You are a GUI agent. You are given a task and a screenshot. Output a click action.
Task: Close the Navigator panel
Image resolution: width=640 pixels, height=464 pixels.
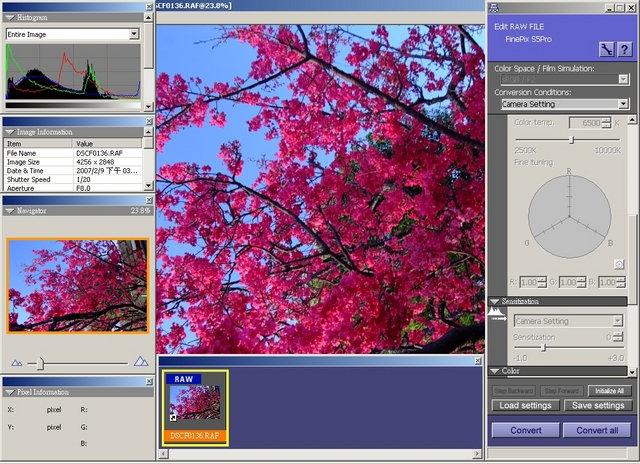(149, 200)
